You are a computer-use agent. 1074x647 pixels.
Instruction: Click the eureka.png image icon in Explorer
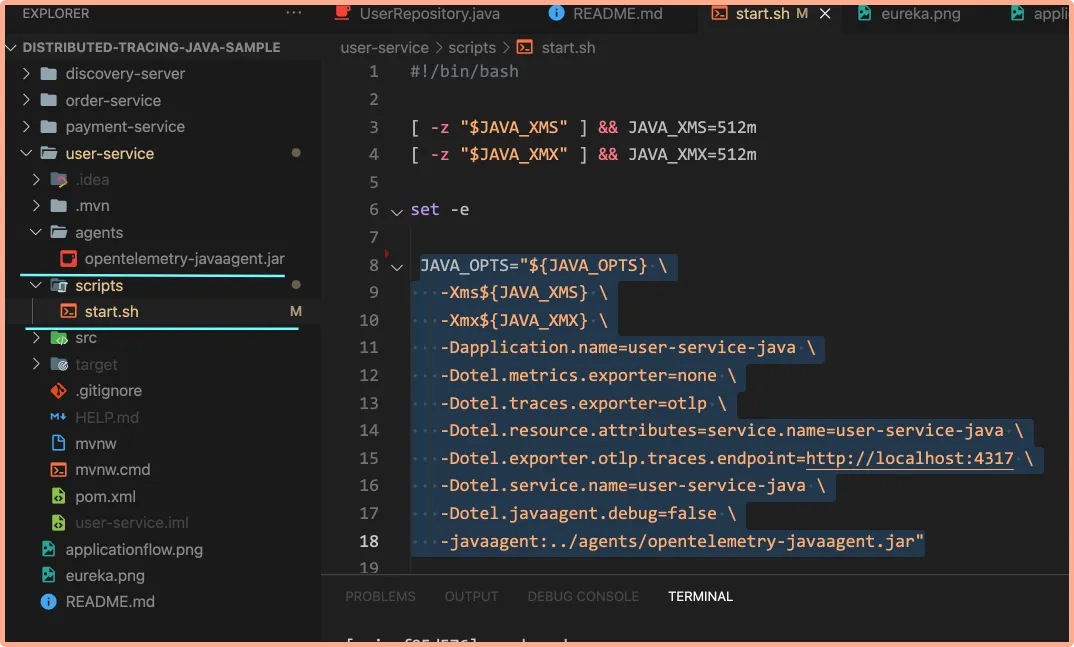click(48, 575)
